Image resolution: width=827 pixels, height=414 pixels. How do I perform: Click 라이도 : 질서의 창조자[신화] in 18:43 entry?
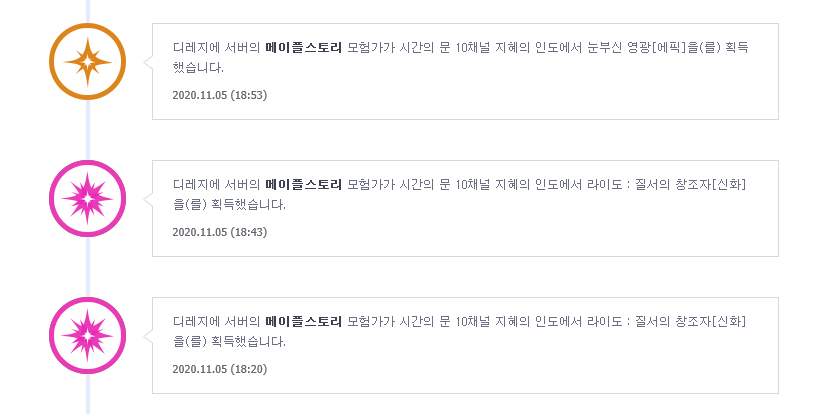tap(667, 185)
